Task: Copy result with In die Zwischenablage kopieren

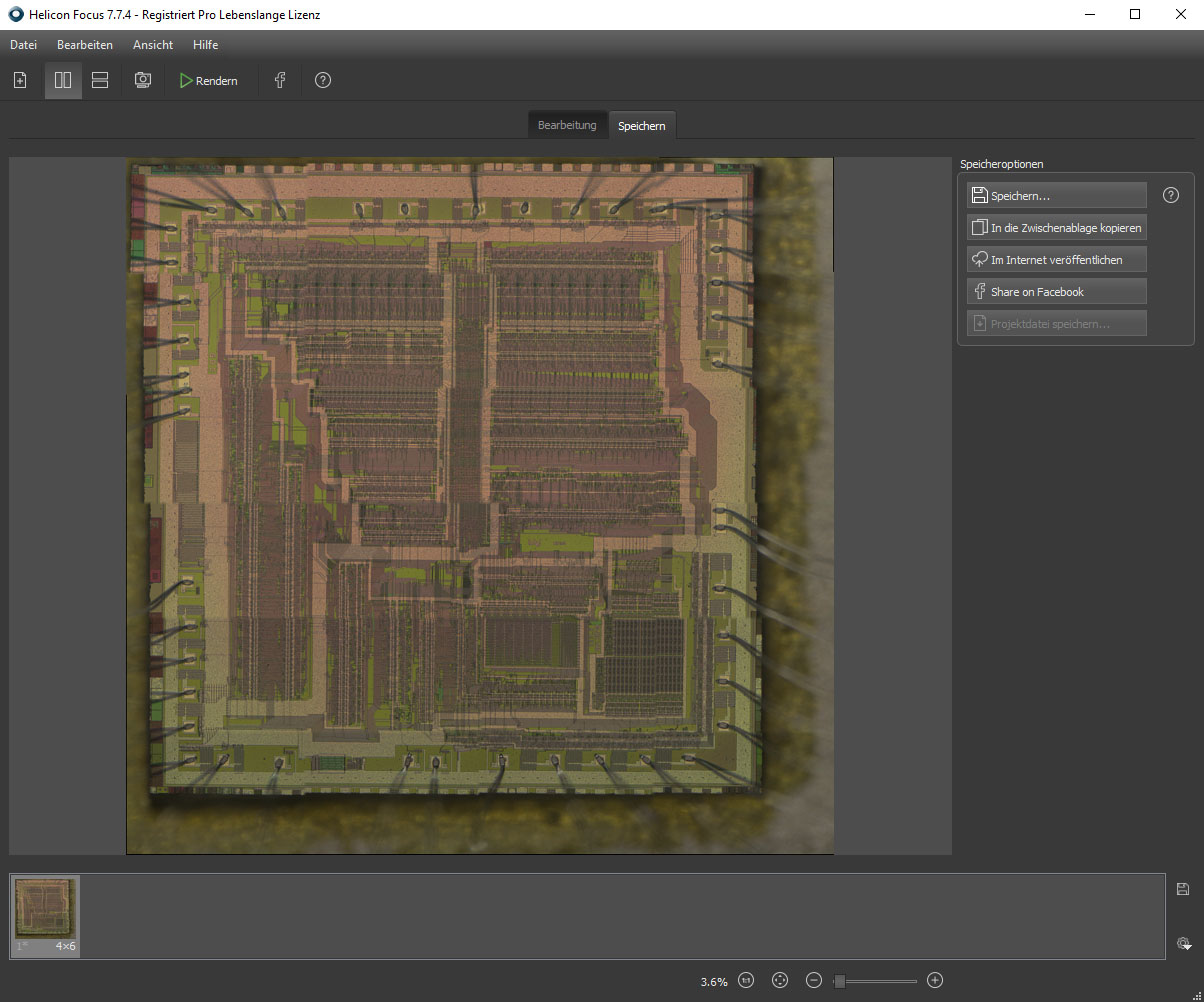Action: click(x=1056, y=228)
